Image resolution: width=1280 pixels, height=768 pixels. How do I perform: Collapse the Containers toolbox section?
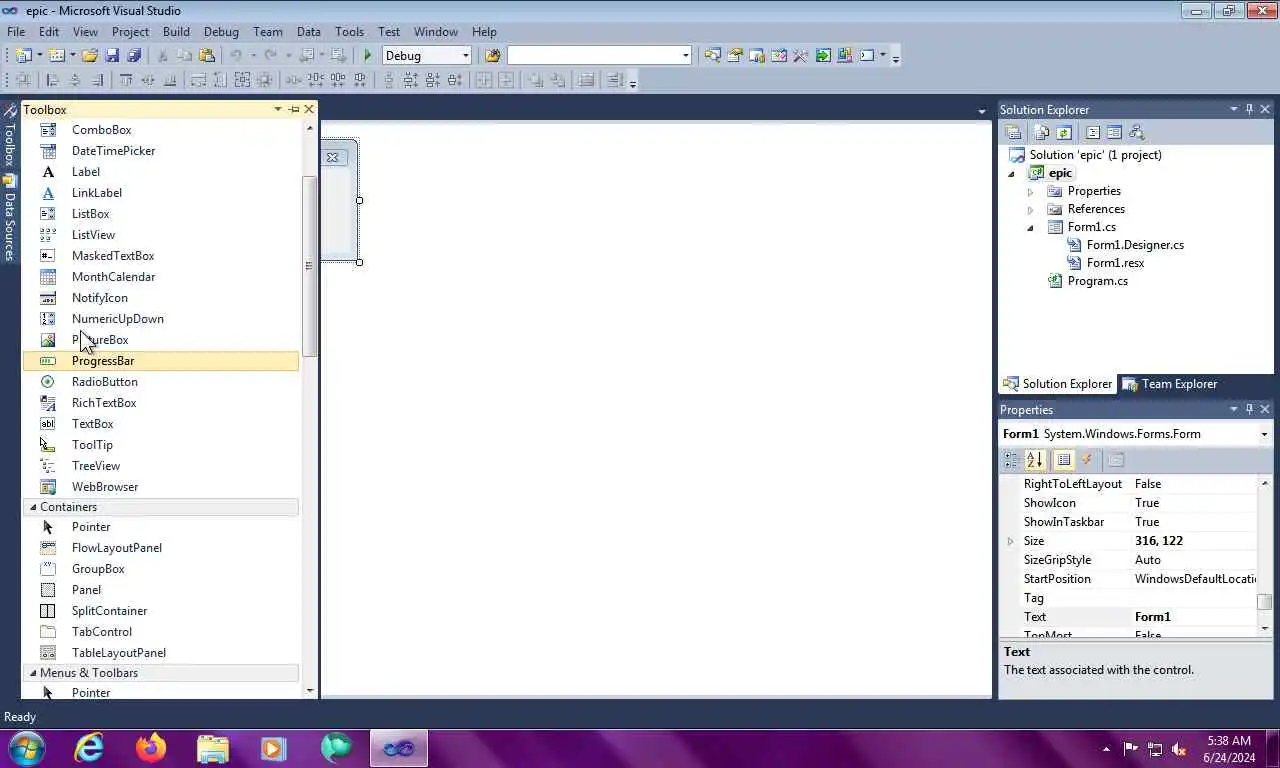pyautogui.click(x=33, y=507)
